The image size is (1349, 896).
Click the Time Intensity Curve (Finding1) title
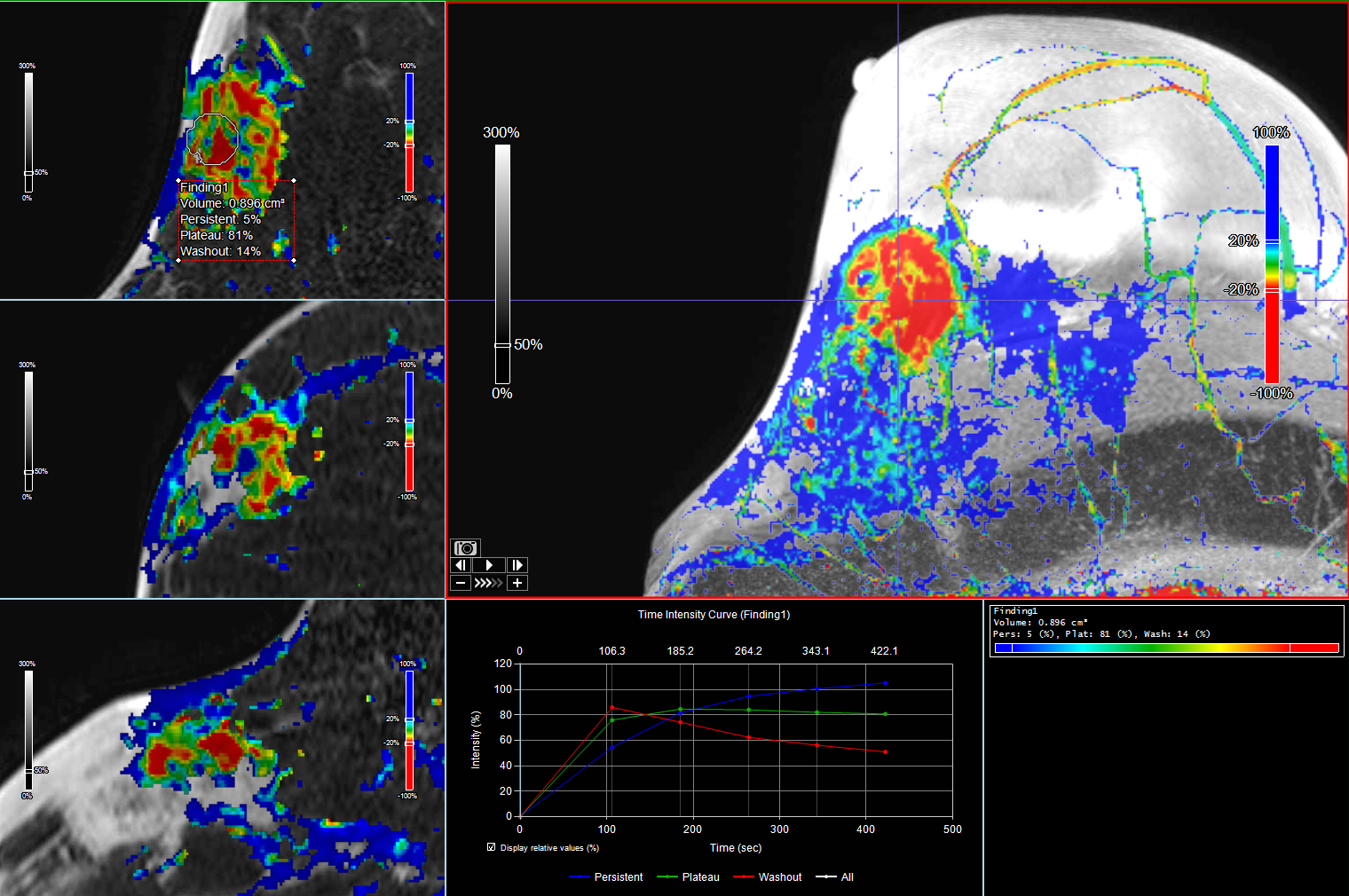(x=714, y=614)
